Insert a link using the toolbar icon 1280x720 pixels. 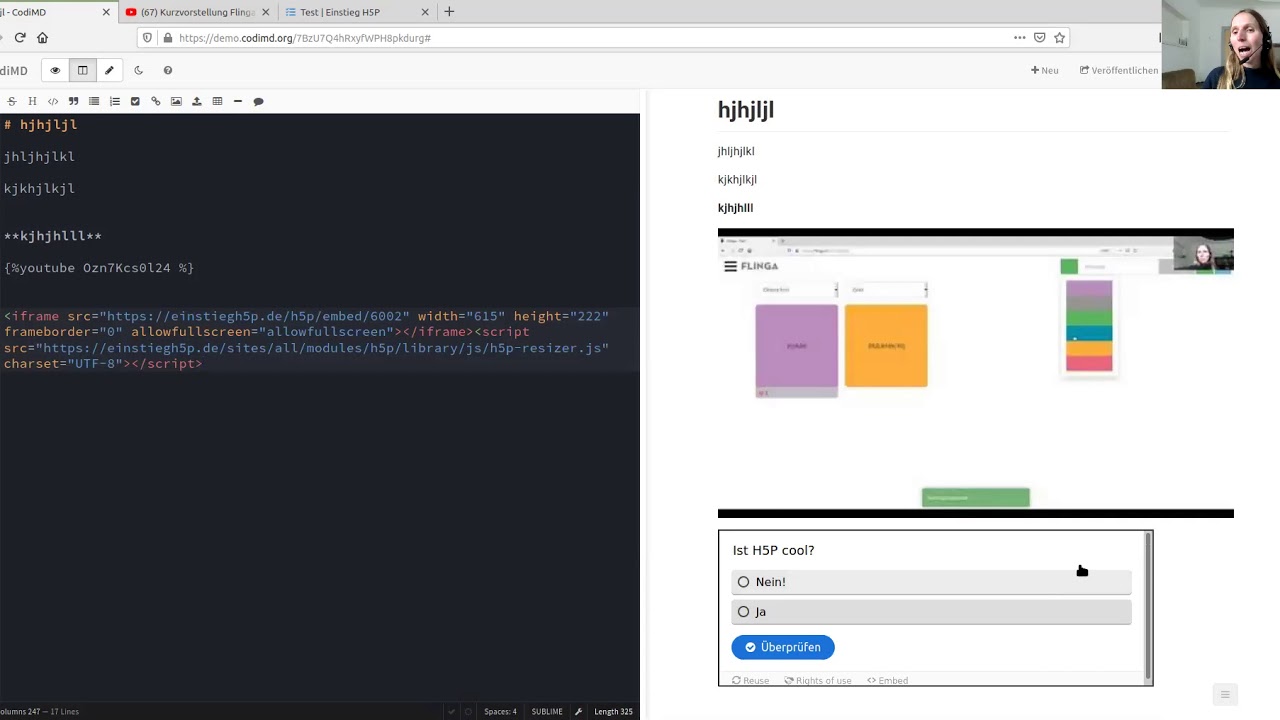pos(155,101)
